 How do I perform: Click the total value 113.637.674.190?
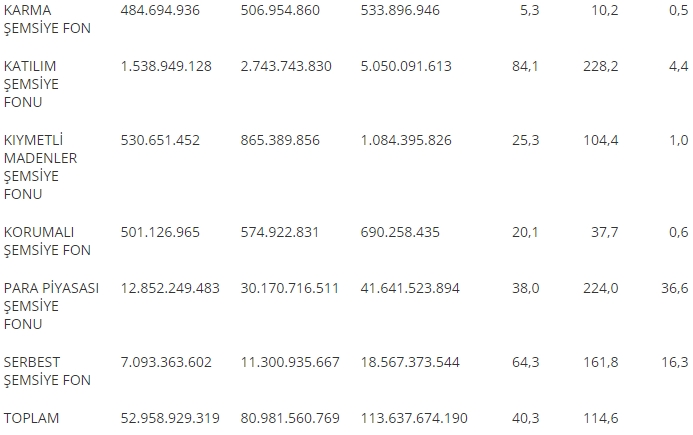414,418
